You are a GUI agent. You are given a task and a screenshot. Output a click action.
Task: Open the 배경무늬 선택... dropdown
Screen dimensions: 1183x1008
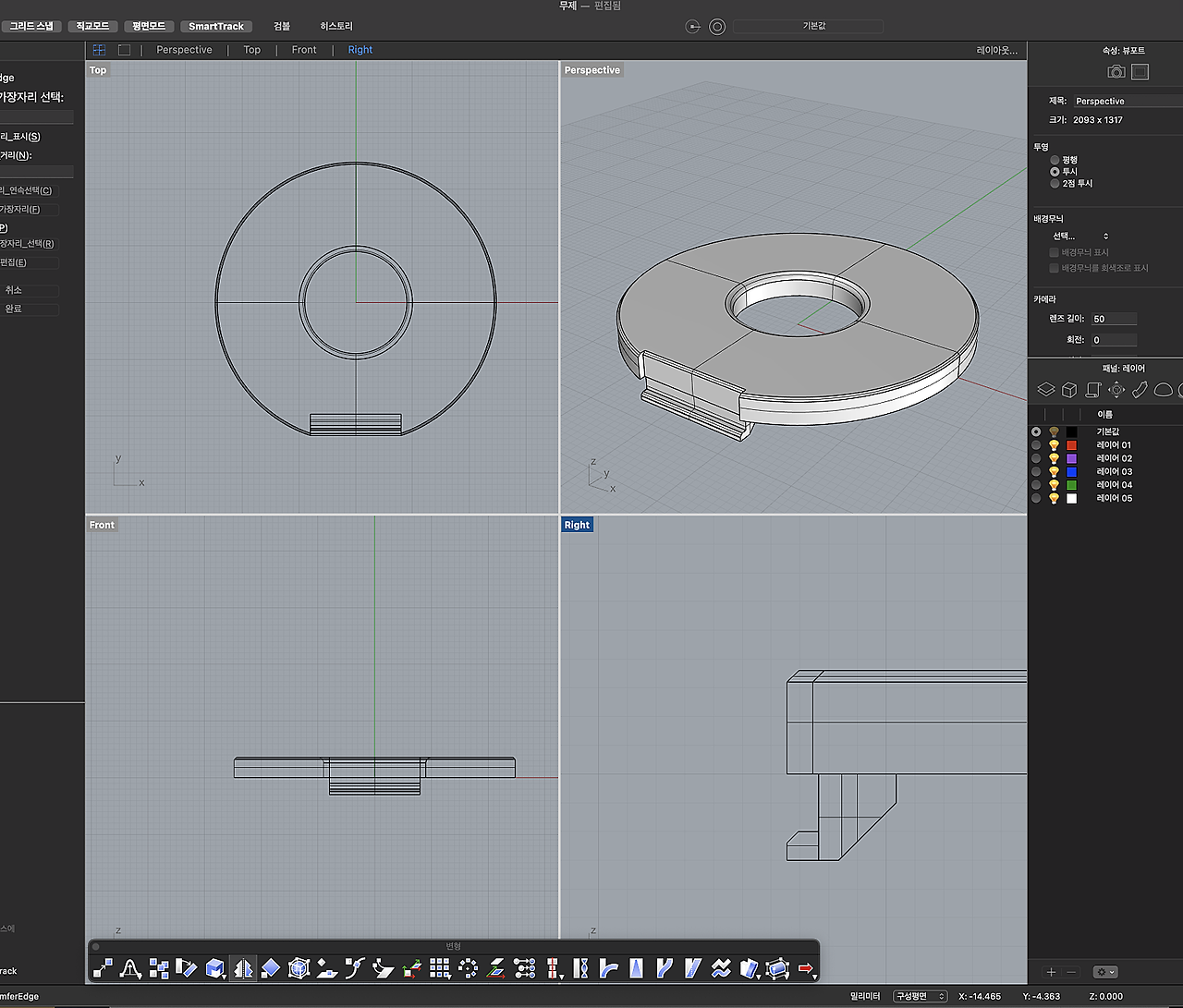1079,237
